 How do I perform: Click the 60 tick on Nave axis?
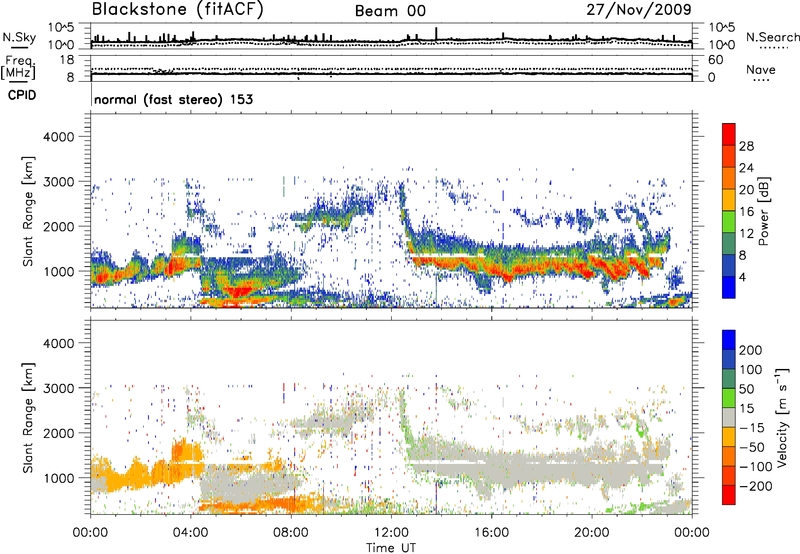click(x=715, y=60)
